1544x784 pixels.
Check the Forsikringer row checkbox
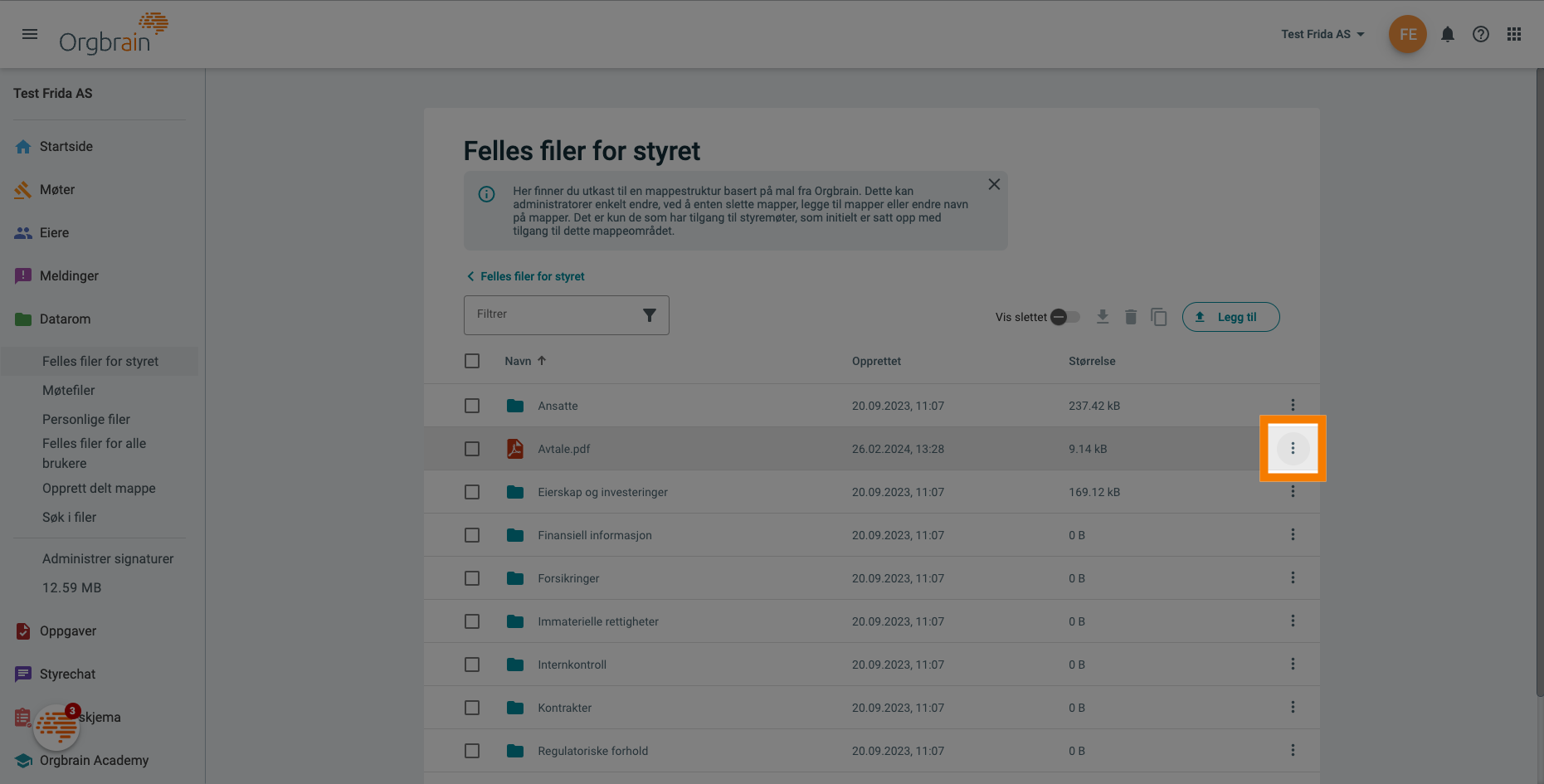pyautogui.click(x=472, y=578)
